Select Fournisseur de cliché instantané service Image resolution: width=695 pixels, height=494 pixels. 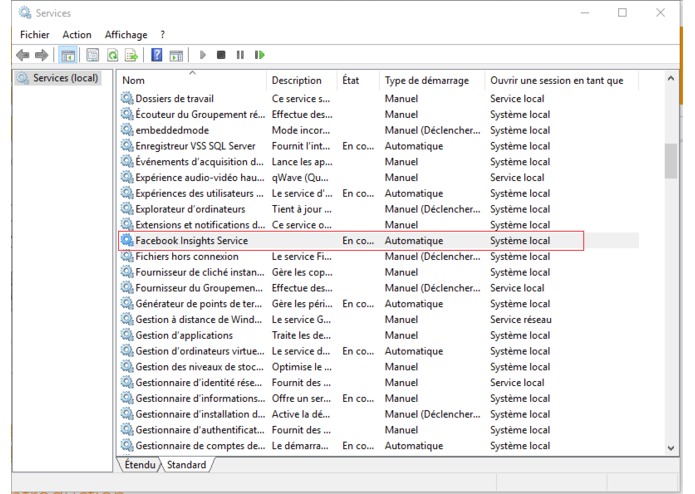(199, 272)
